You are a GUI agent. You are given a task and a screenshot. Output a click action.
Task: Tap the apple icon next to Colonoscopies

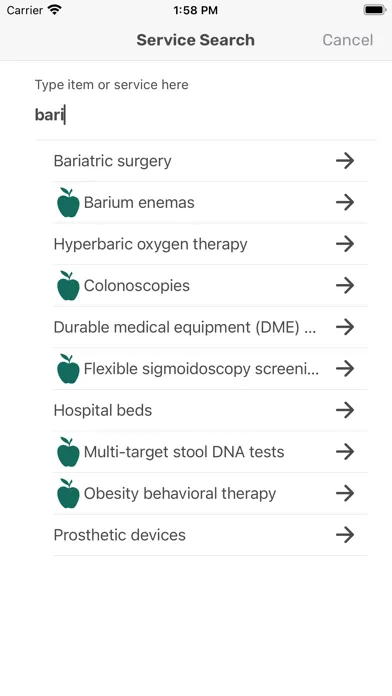tap(68, 285)
